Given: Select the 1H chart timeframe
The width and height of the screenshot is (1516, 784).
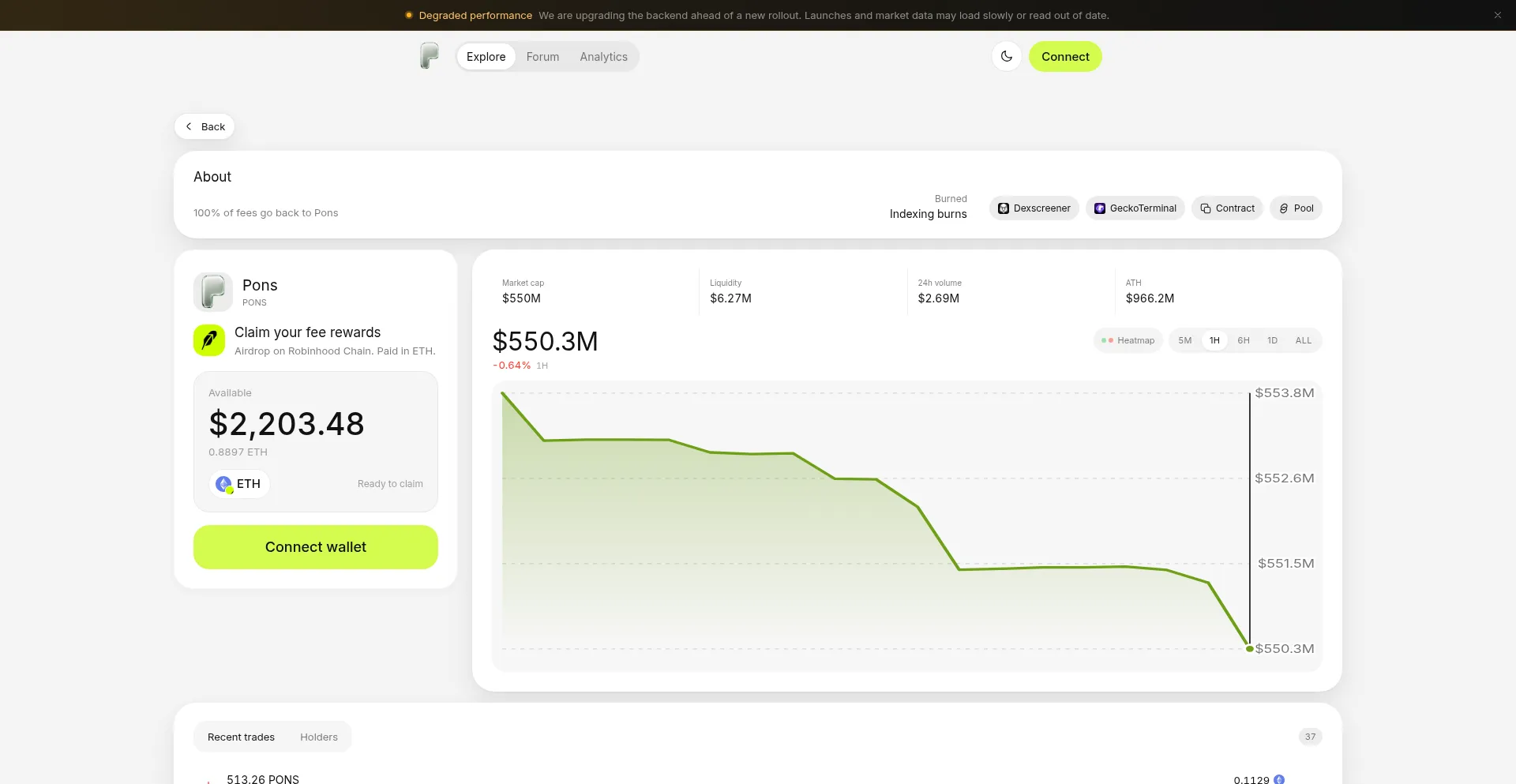Looking at the screenshot, I should (x=1214, y=340).
